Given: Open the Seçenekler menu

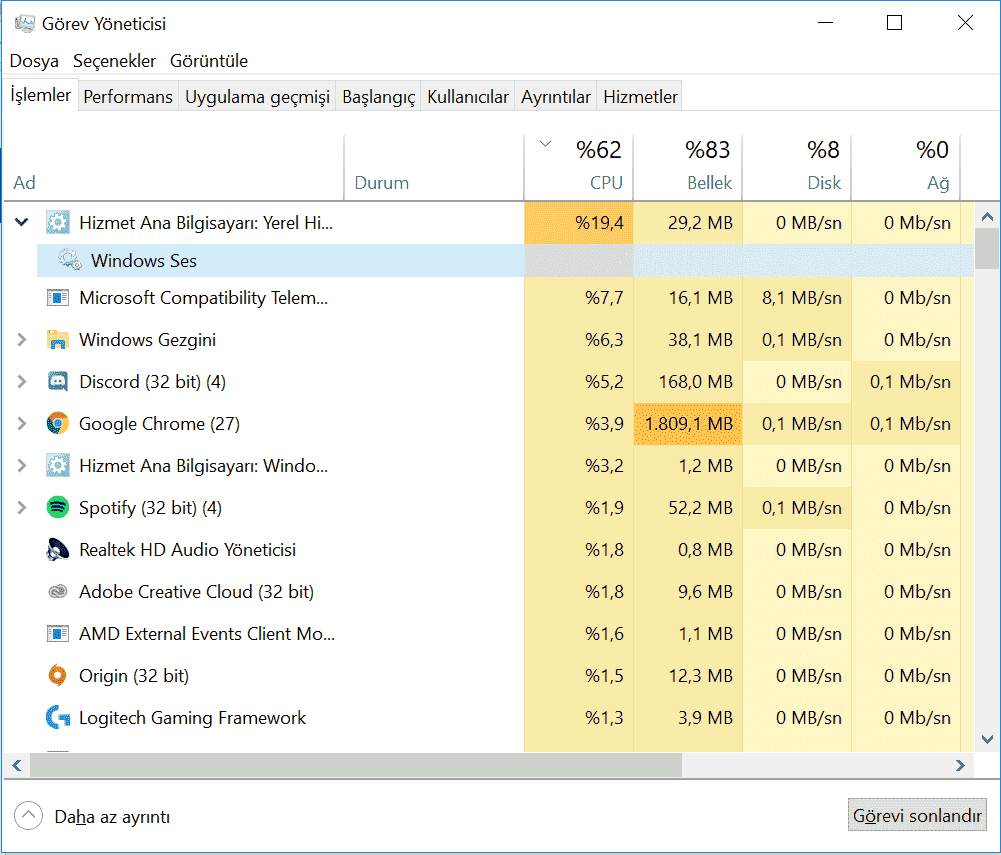Looking at the screenshot, I should point(114,61).
